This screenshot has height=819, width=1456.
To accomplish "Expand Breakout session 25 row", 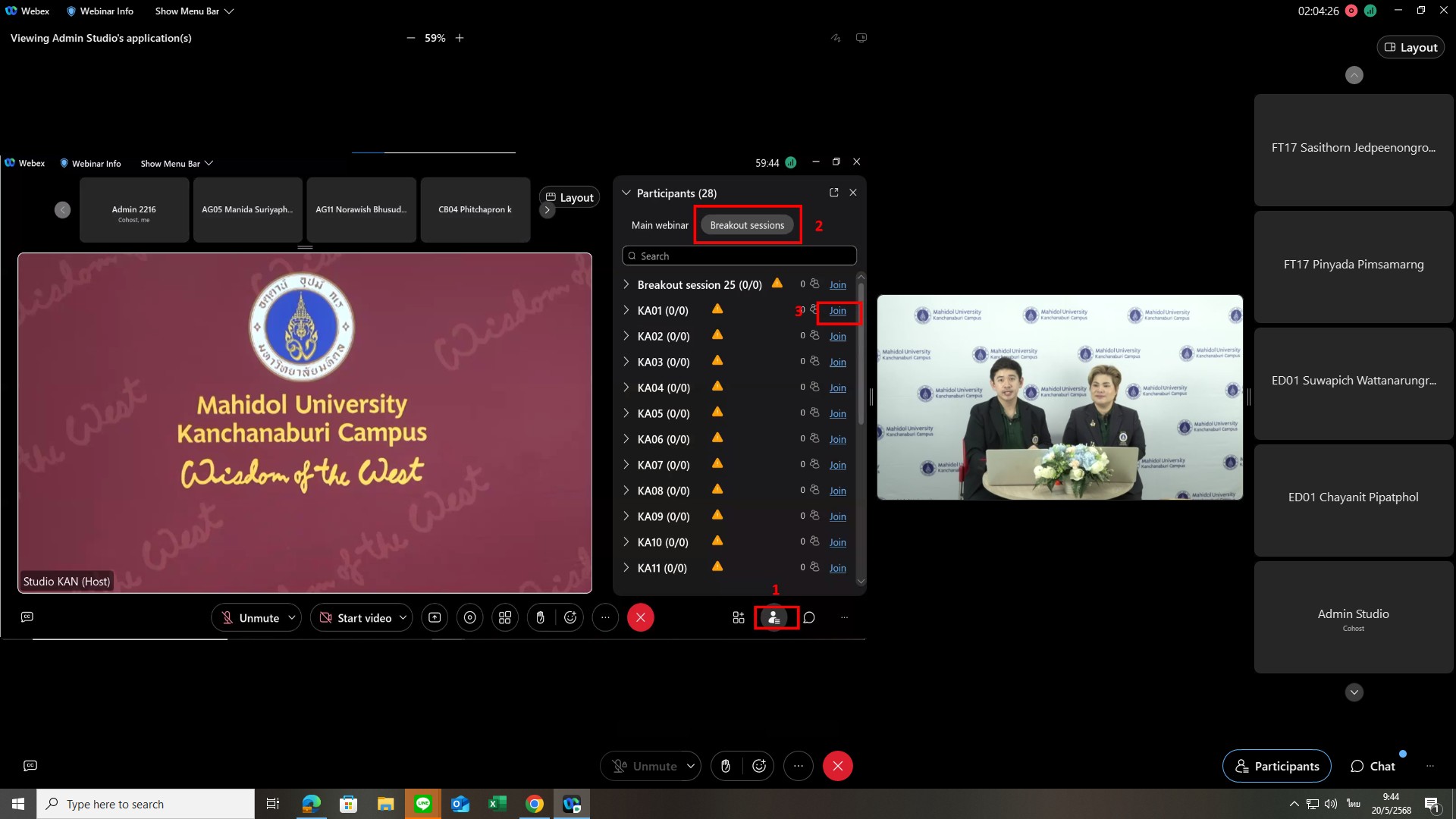I will coord(626,284).
